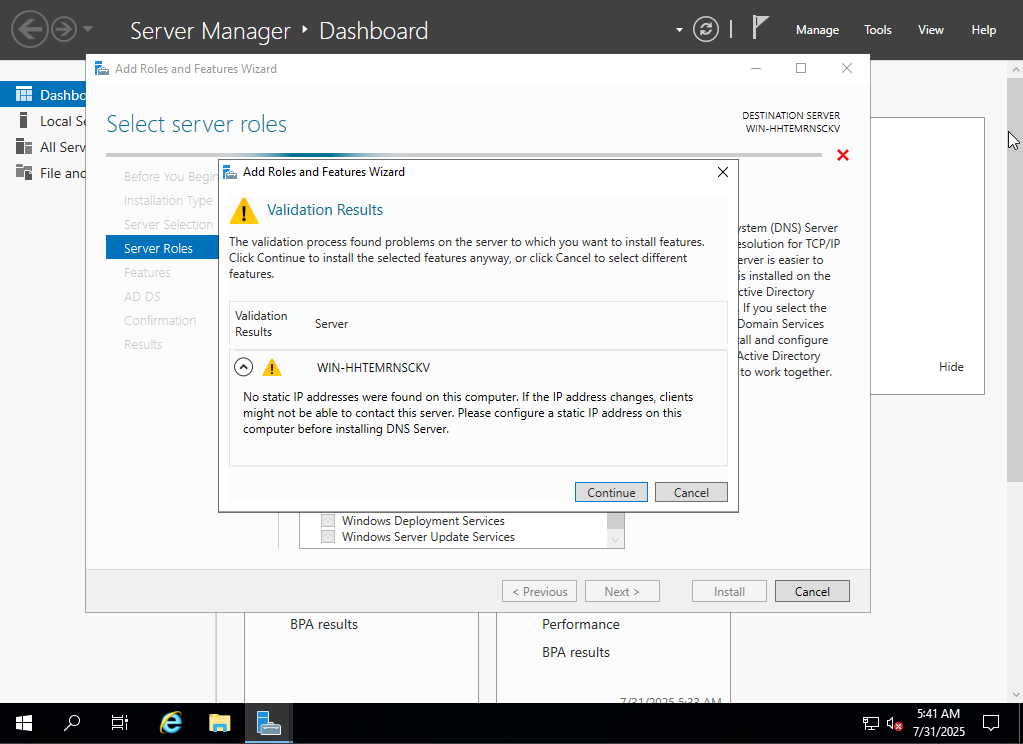
Task: Click Continue in Validation Results dialog
Action: click(611, 492)
